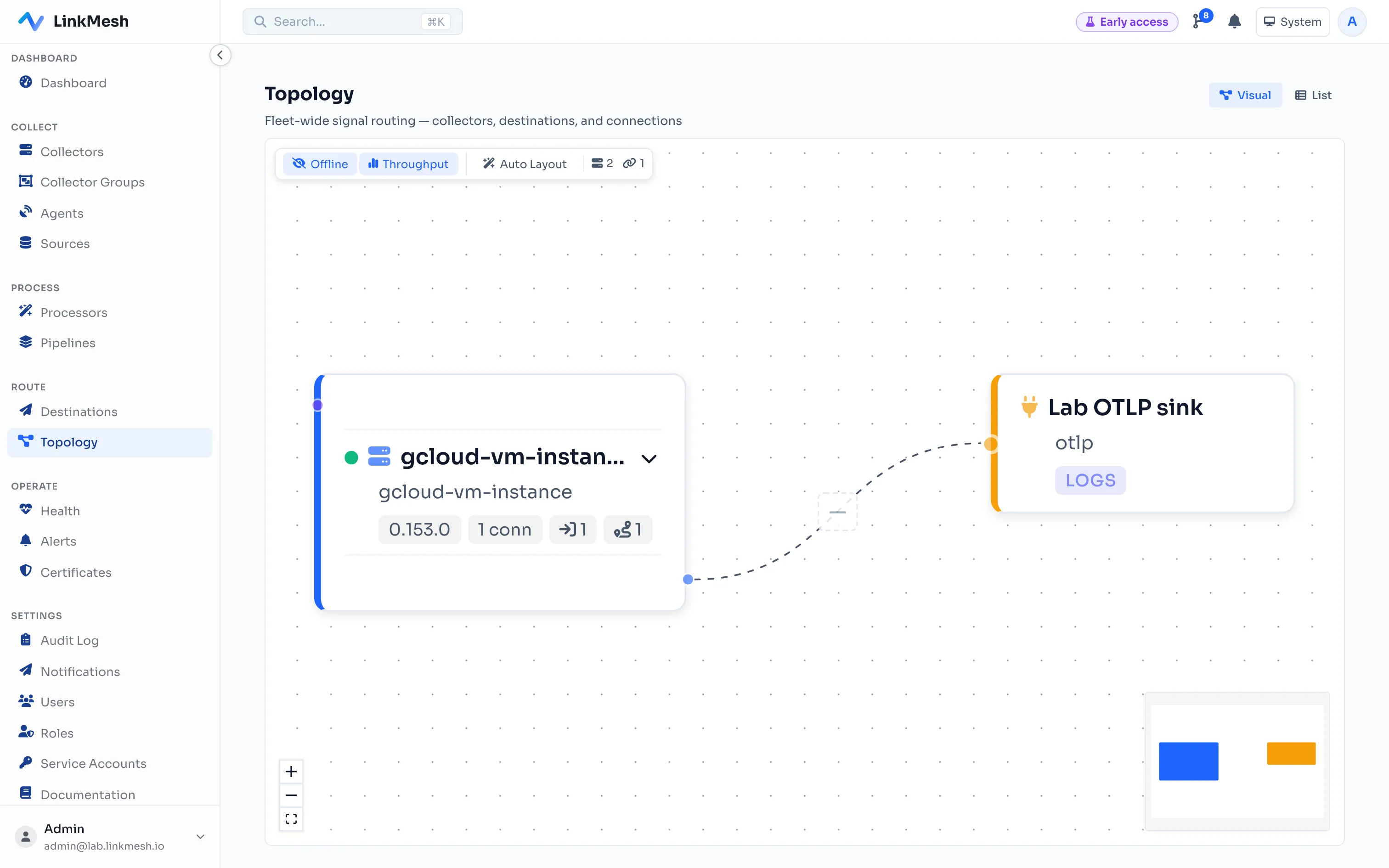
Task: Click the purple handle on gcloud node
Action: point(317,405)
